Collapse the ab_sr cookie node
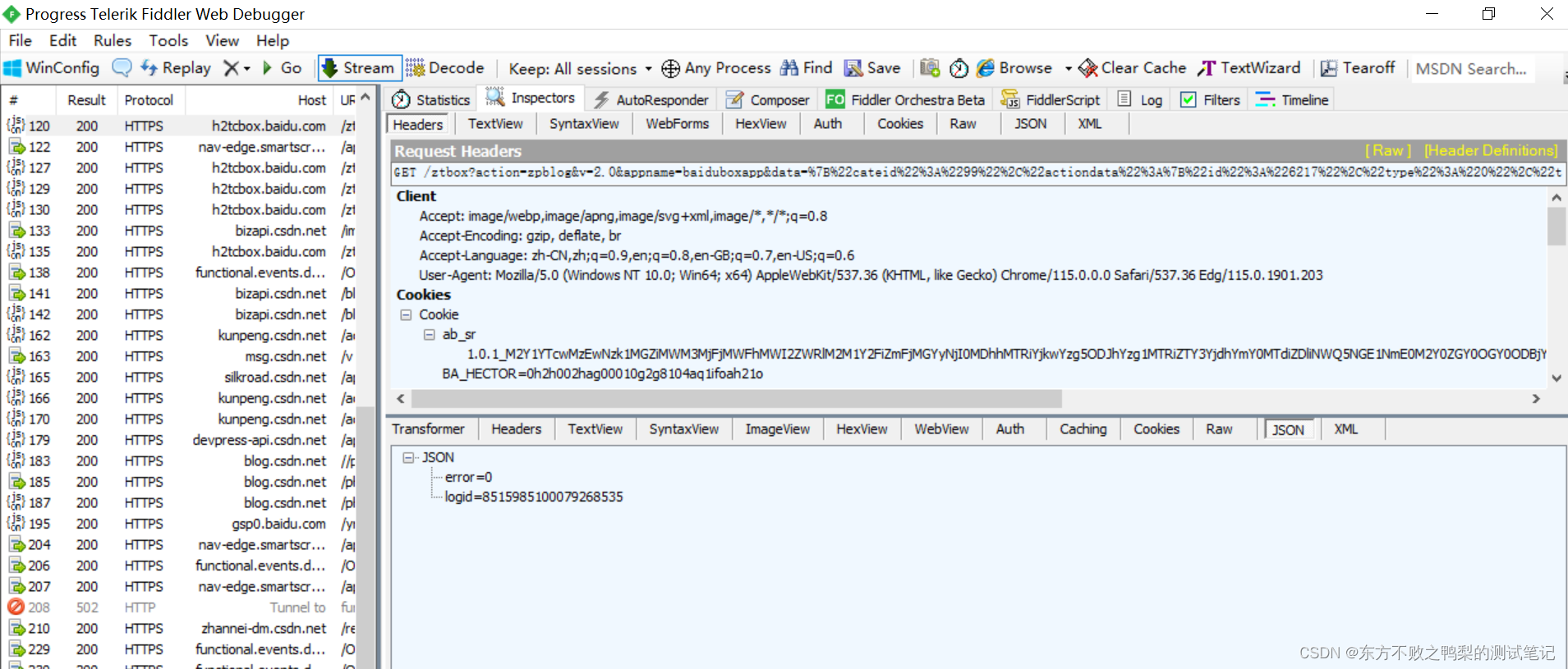The height and width of the screenshot is (669, 1568). tap(429, 334)
